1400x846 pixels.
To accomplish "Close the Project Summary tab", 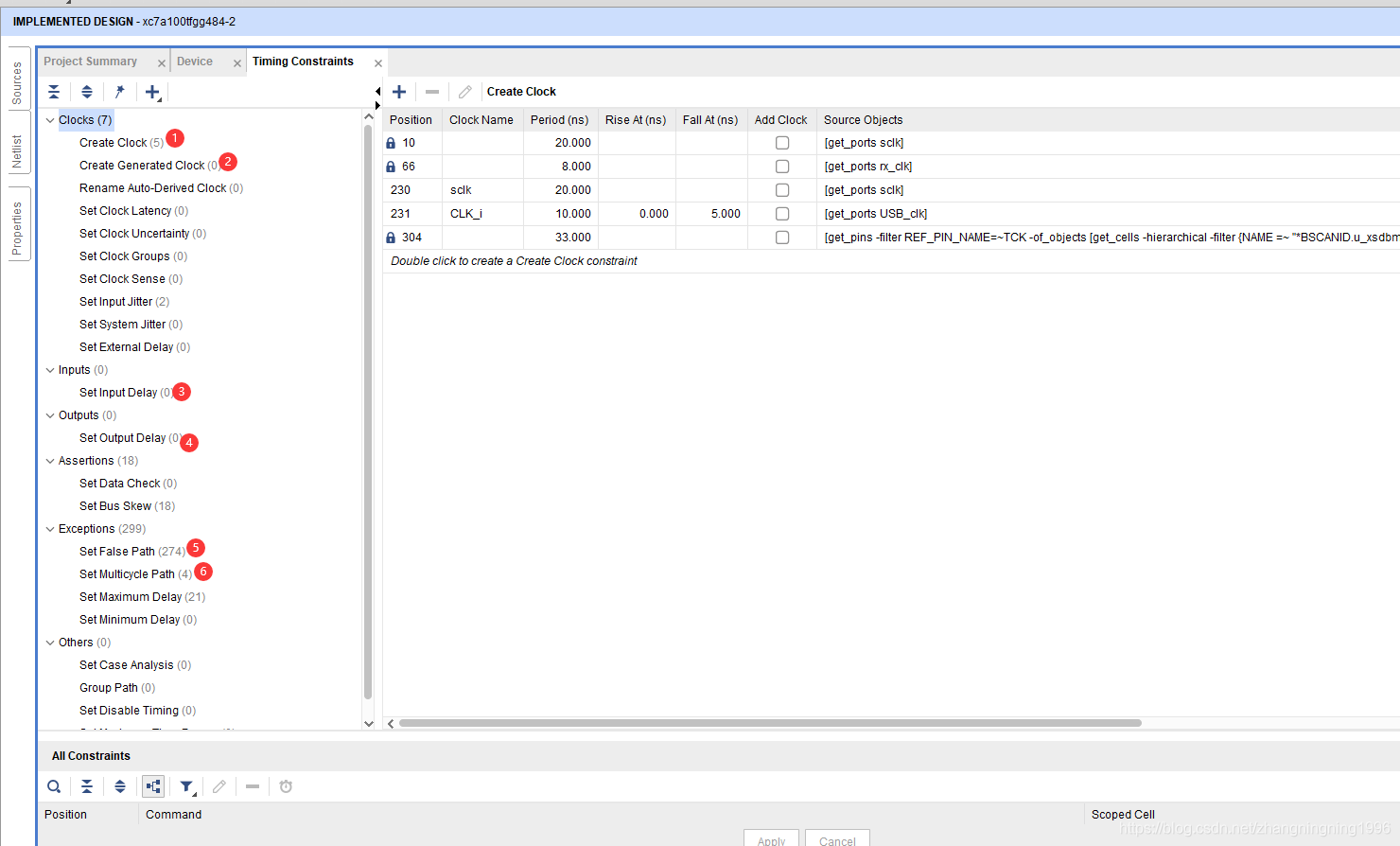I will (x=162, y=63).
